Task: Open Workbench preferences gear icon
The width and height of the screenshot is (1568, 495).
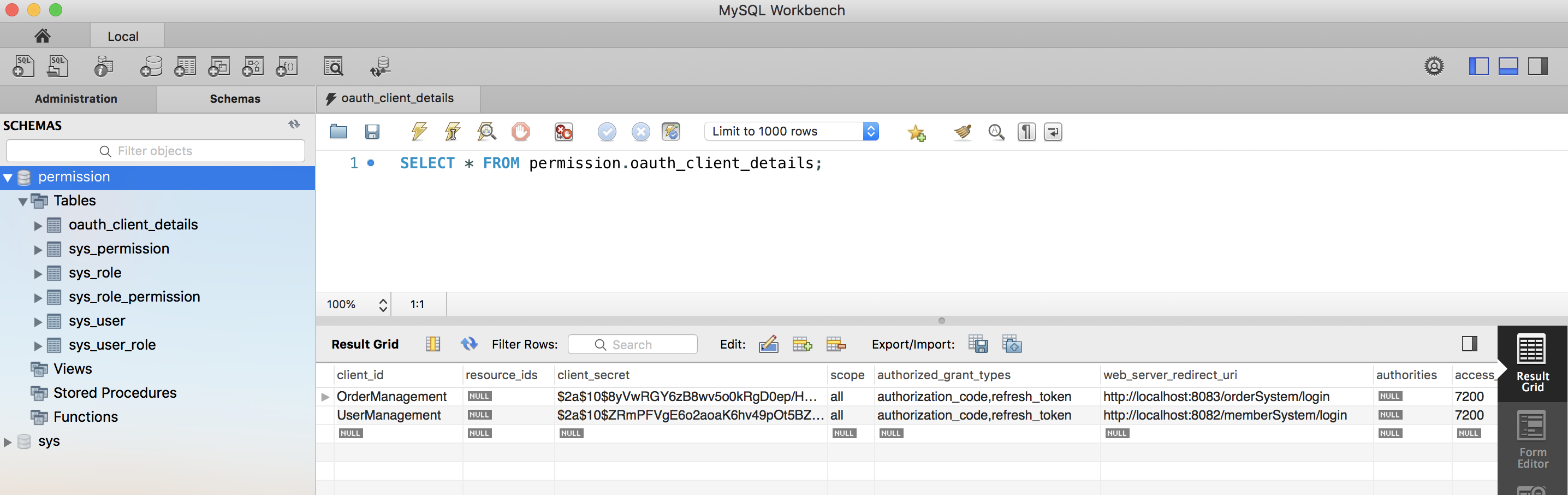Action: [x=1434, y=66]
